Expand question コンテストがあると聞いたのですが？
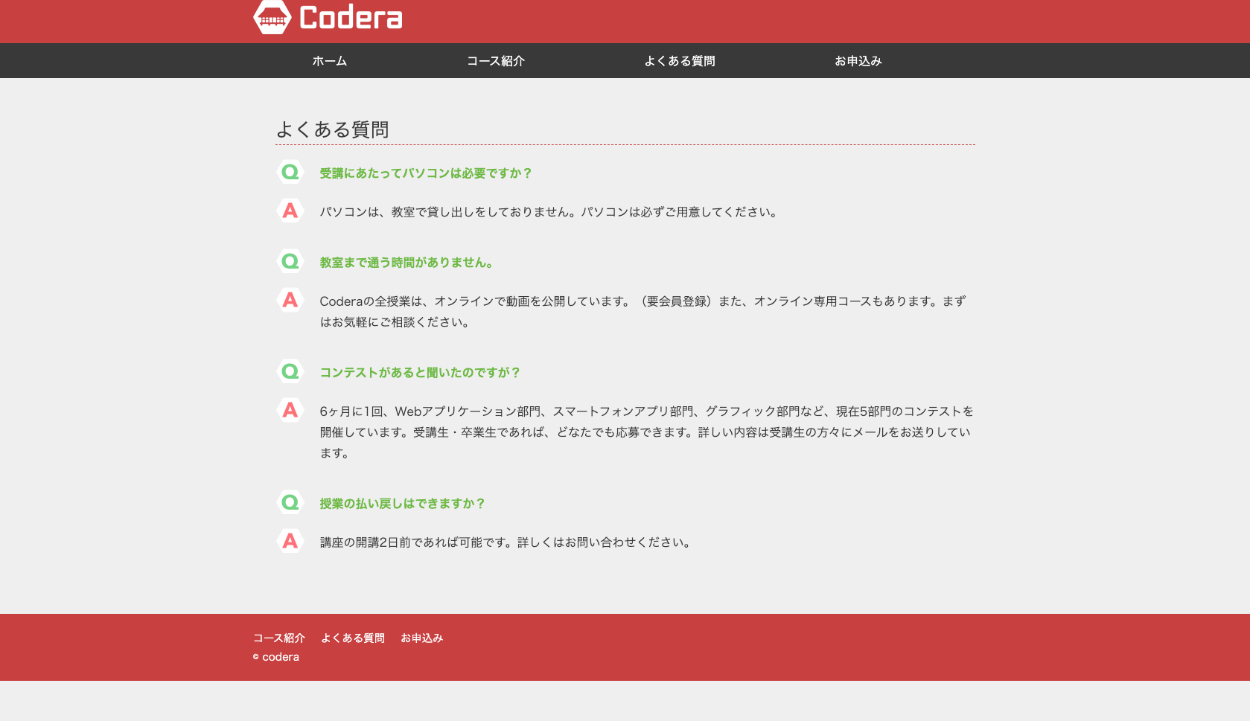 (420, 373)
